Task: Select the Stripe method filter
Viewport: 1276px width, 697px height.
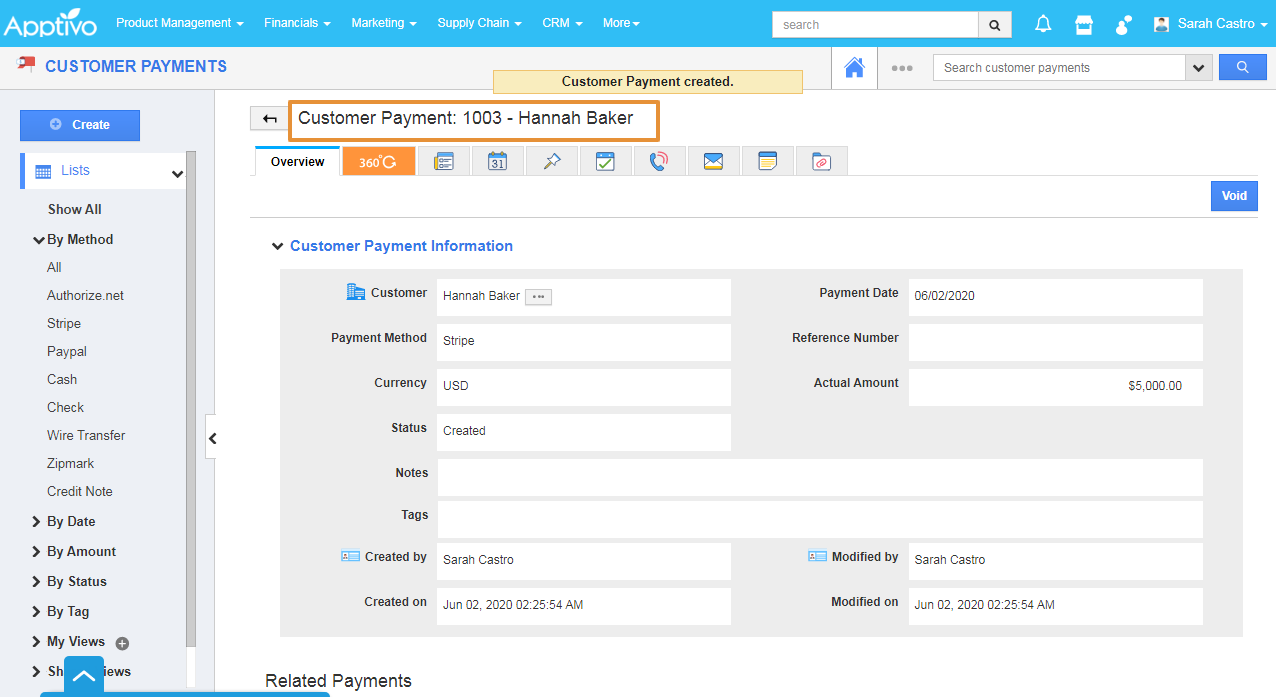Action: pyautogui.click(x=64, y=323)
